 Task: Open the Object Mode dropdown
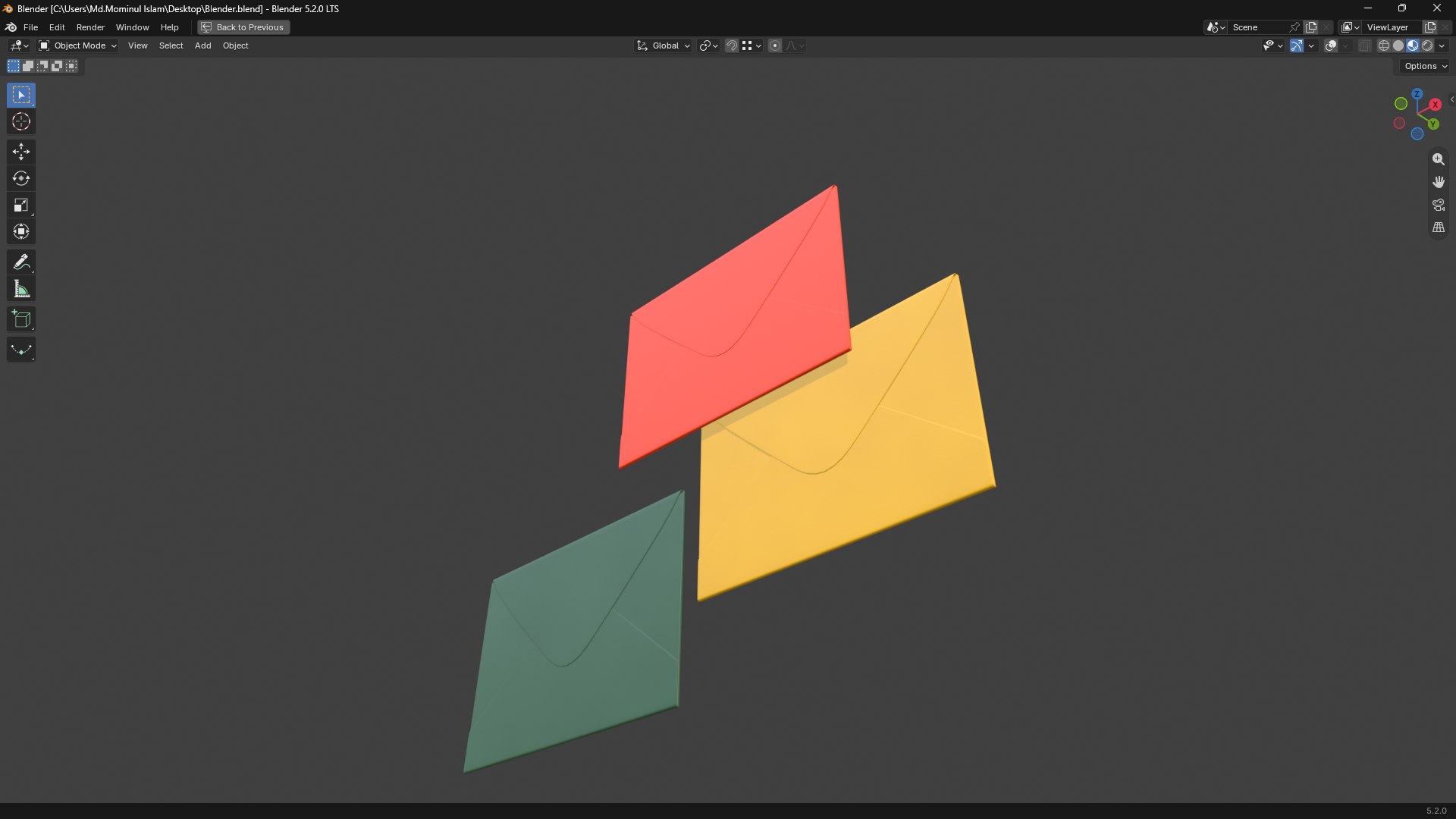point(77,46)
